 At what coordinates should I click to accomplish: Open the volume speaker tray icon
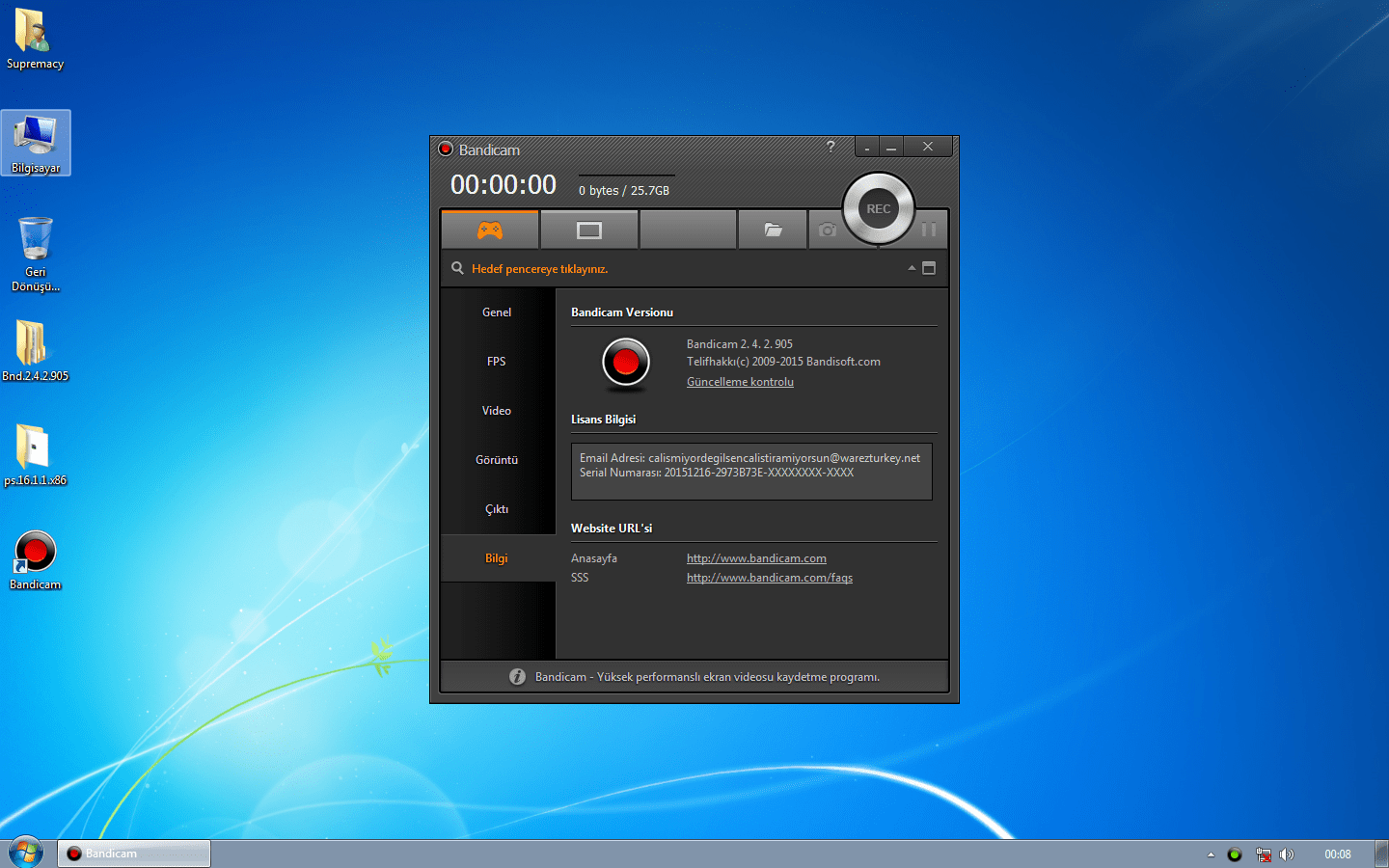pos(1287,854)
